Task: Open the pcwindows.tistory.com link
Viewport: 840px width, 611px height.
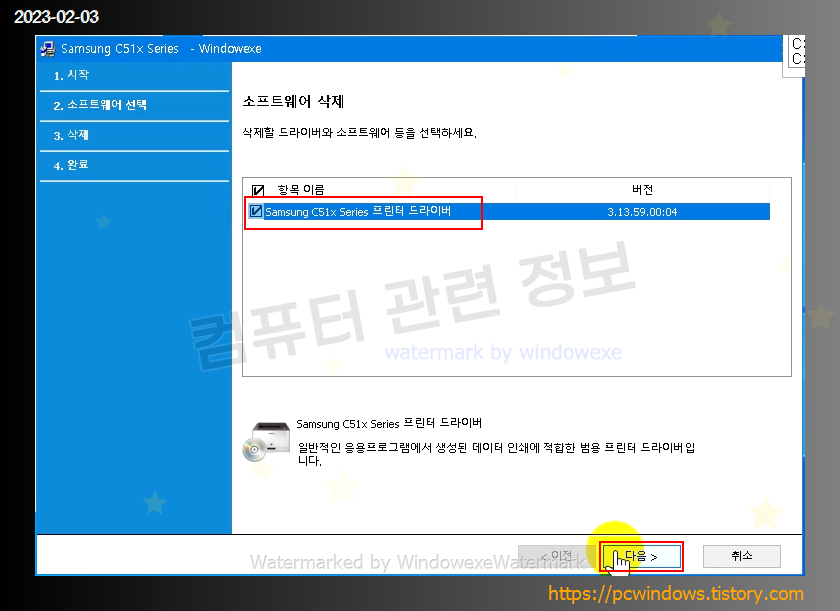Action: (676, 594)
